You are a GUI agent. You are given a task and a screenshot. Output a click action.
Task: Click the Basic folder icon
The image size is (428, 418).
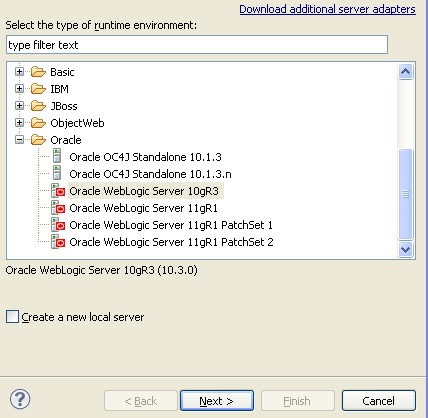coord(38,72)
